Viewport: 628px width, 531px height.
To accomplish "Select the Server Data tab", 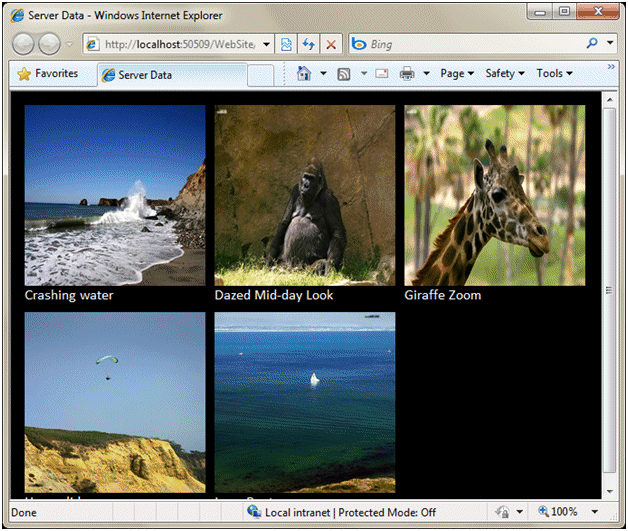I will (172, 75).
